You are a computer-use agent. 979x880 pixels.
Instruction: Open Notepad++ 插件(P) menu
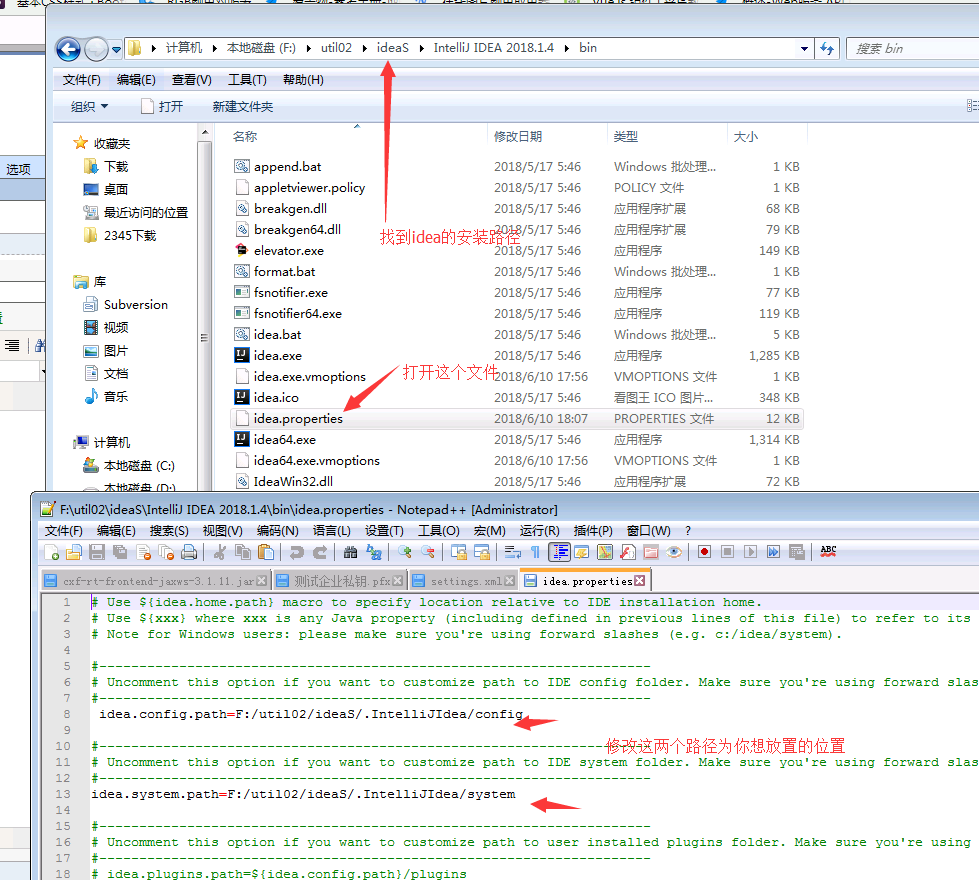point(593,531)
